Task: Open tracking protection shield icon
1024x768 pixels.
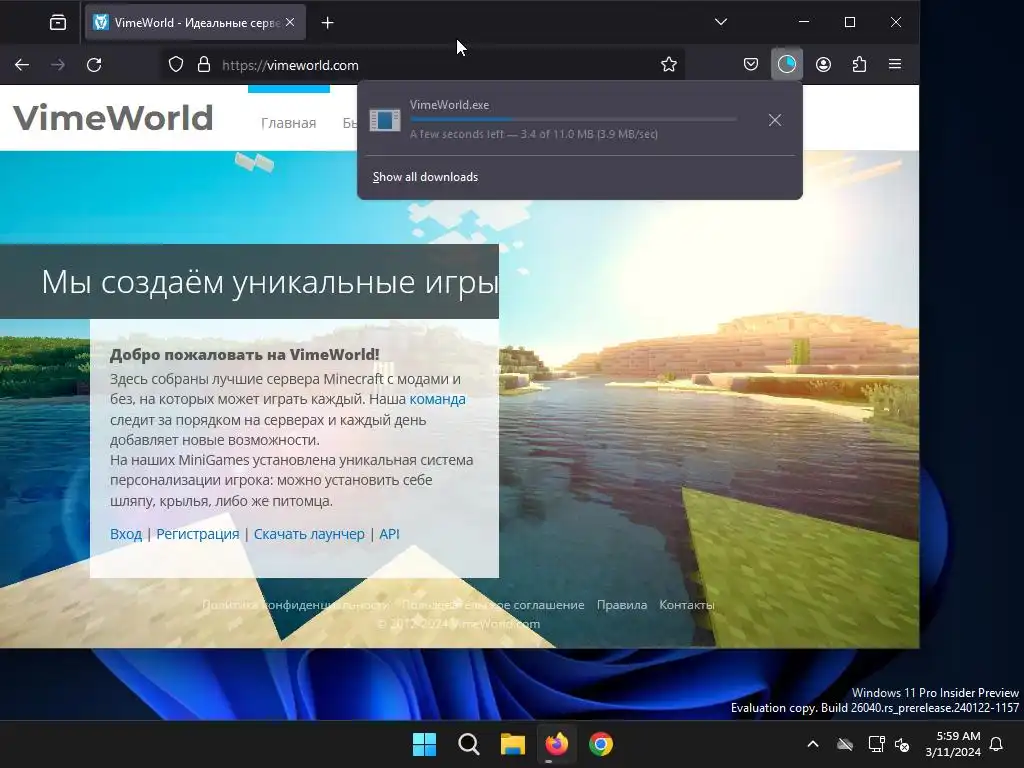Action: (x=176, y=65)
